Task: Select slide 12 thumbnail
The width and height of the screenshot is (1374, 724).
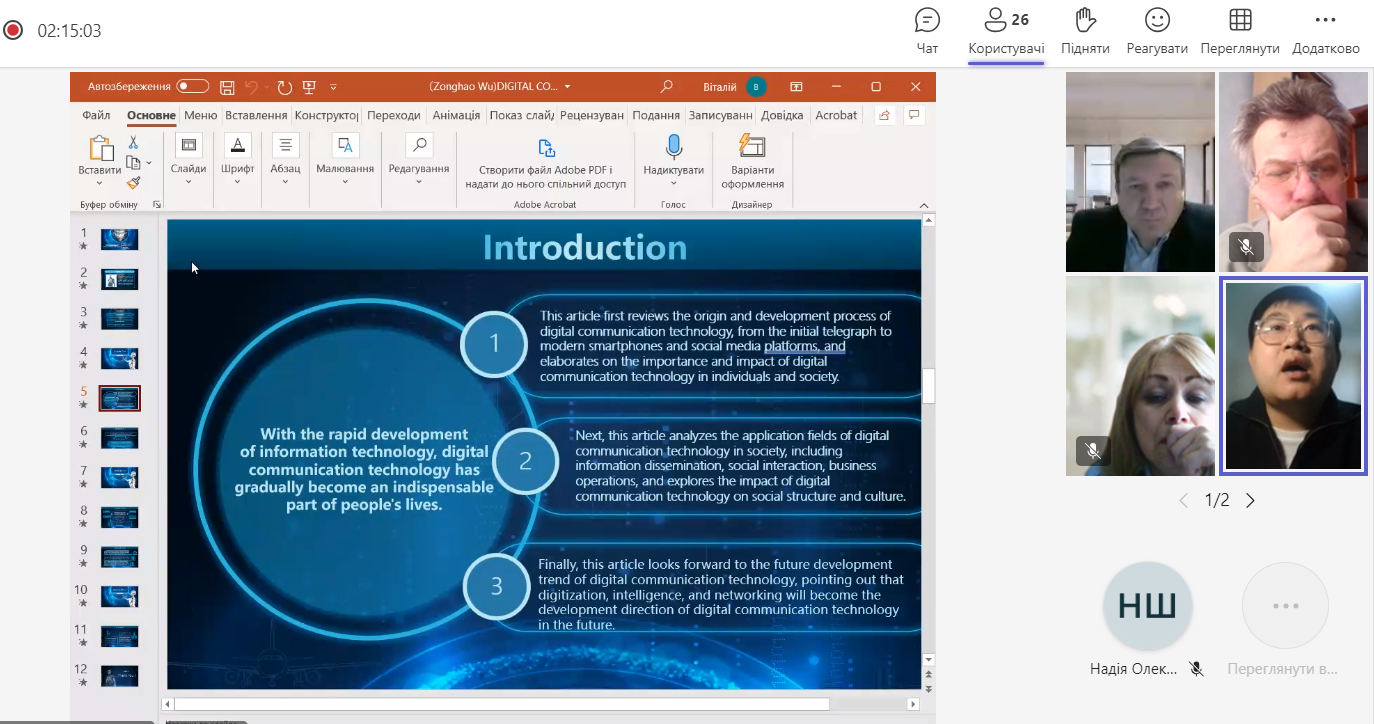Action: [x=119, y=676]
